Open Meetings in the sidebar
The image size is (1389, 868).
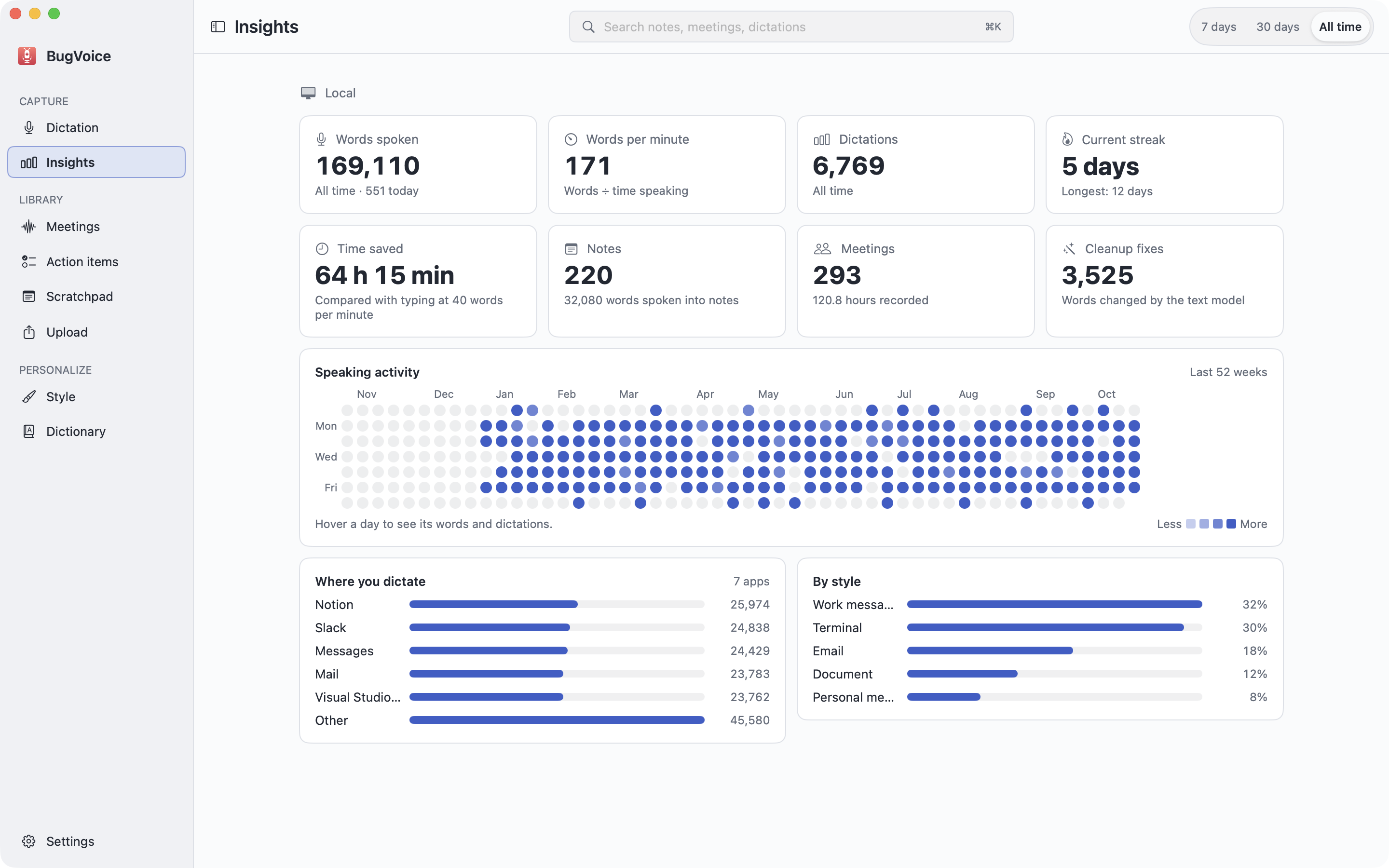pyautogui.click(x=96, y=227)
